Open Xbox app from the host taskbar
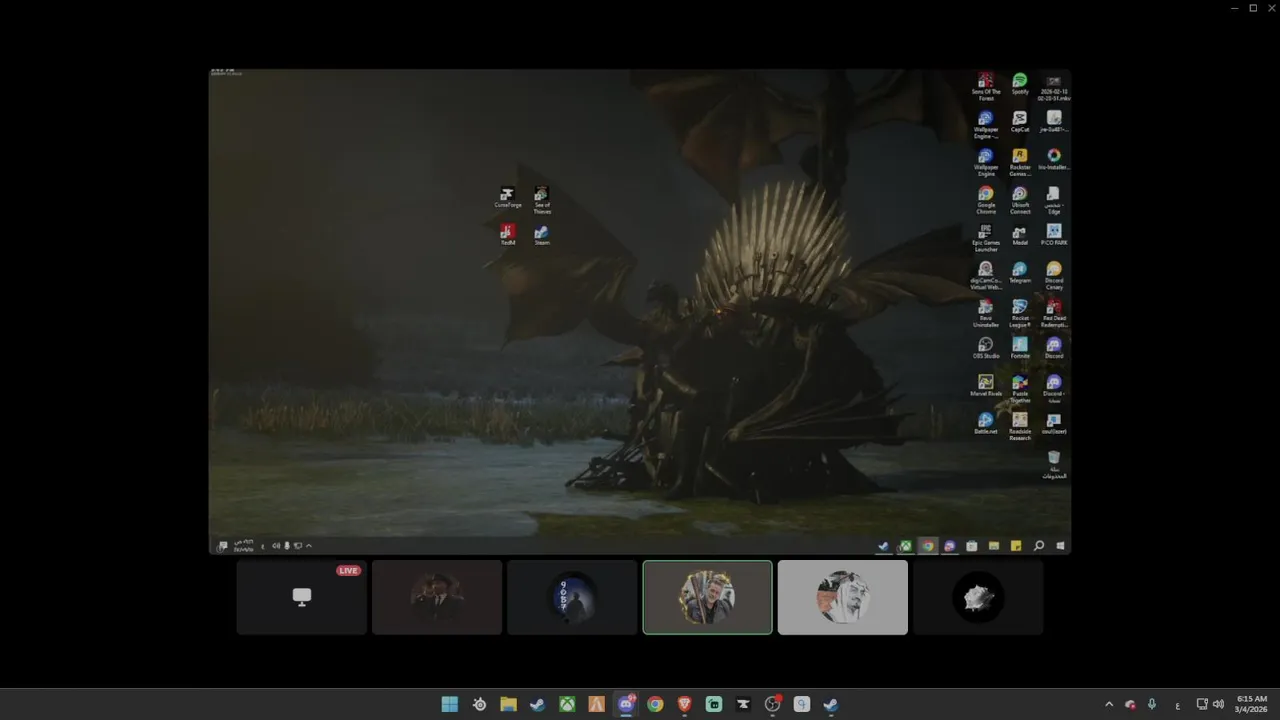The height and width of the screenshot is (720, 1280). pyautogui.click(x=567, y=704)
